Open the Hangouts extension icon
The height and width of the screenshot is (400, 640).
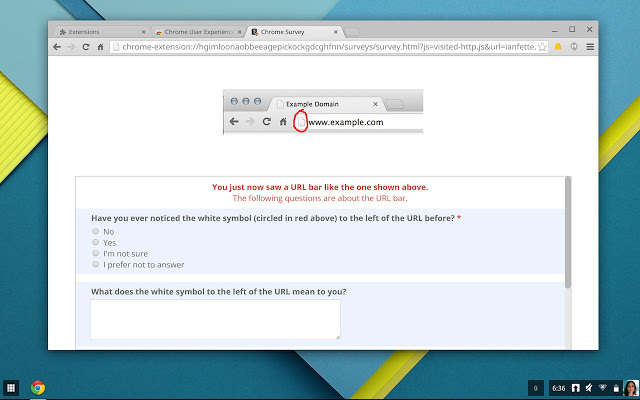(x=574, y=47)
